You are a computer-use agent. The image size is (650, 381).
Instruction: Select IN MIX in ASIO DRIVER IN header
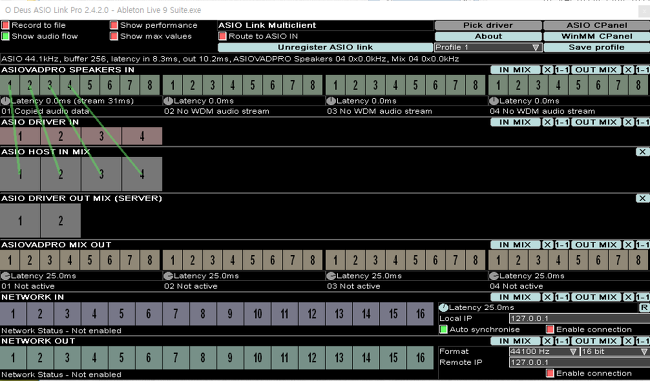pyautogui.click(x=515, y=122)
